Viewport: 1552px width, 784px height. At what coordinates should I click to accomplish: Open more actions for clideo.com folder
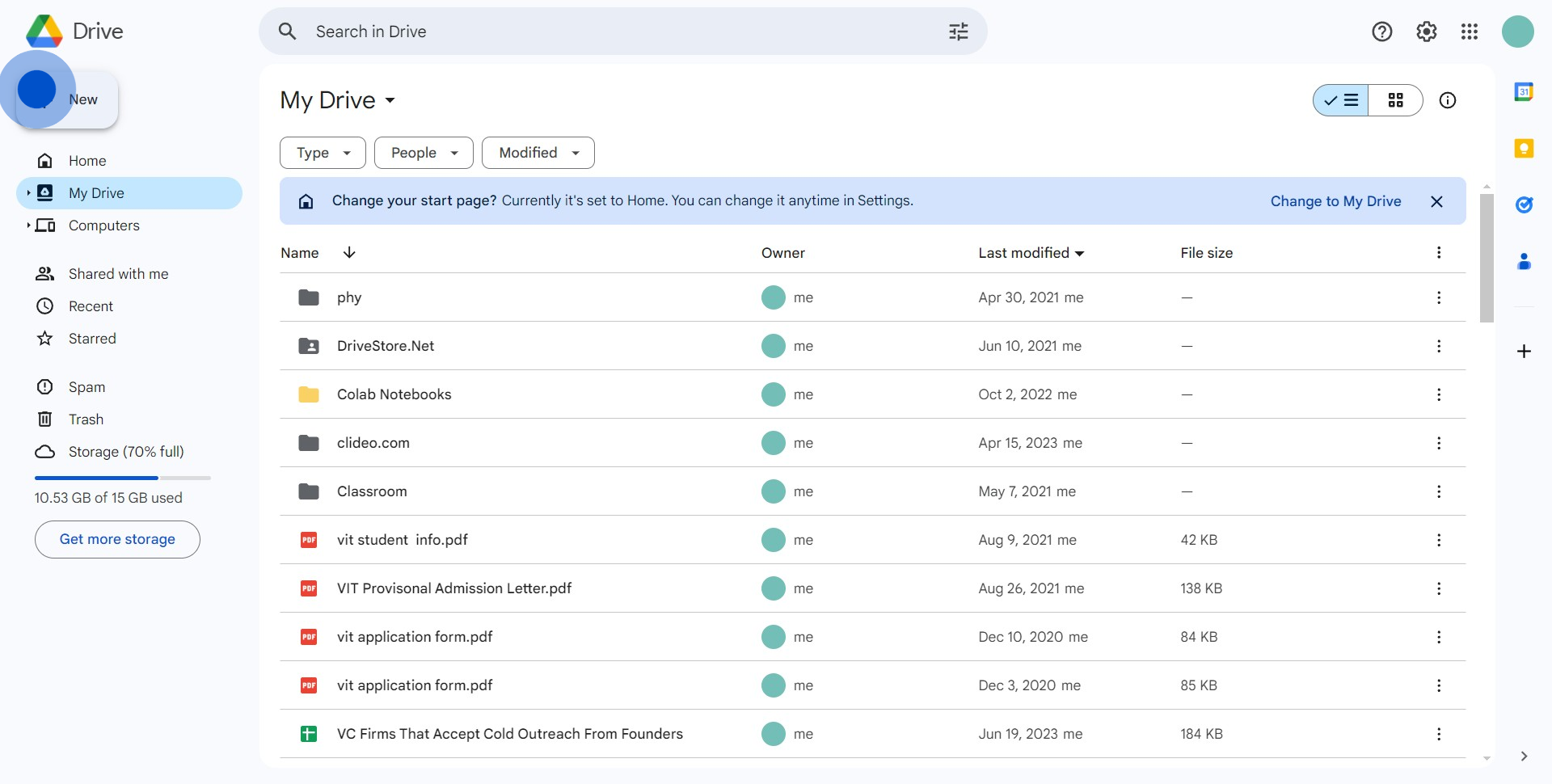click(1439, 443)
